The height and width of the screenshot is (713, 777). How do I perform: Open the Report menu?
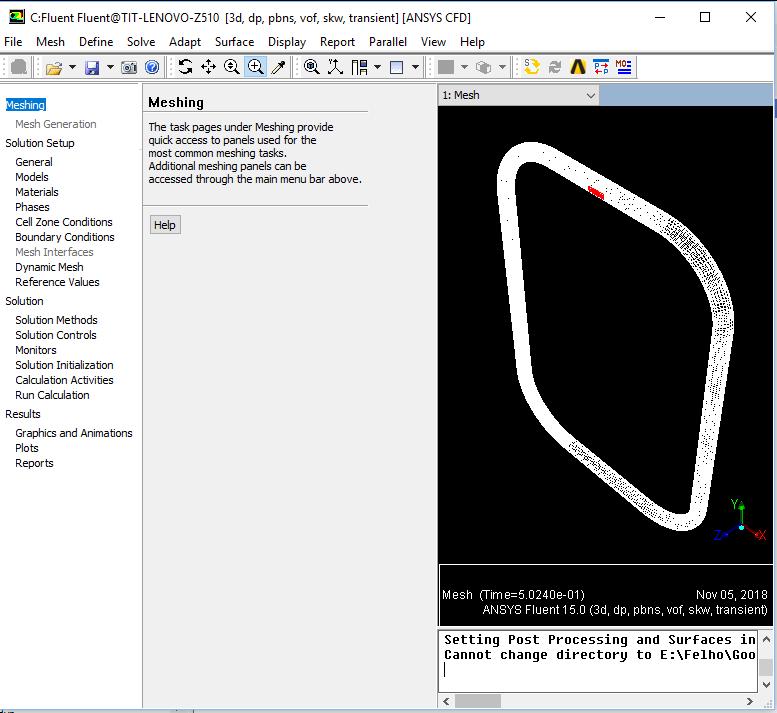(337, 42)
